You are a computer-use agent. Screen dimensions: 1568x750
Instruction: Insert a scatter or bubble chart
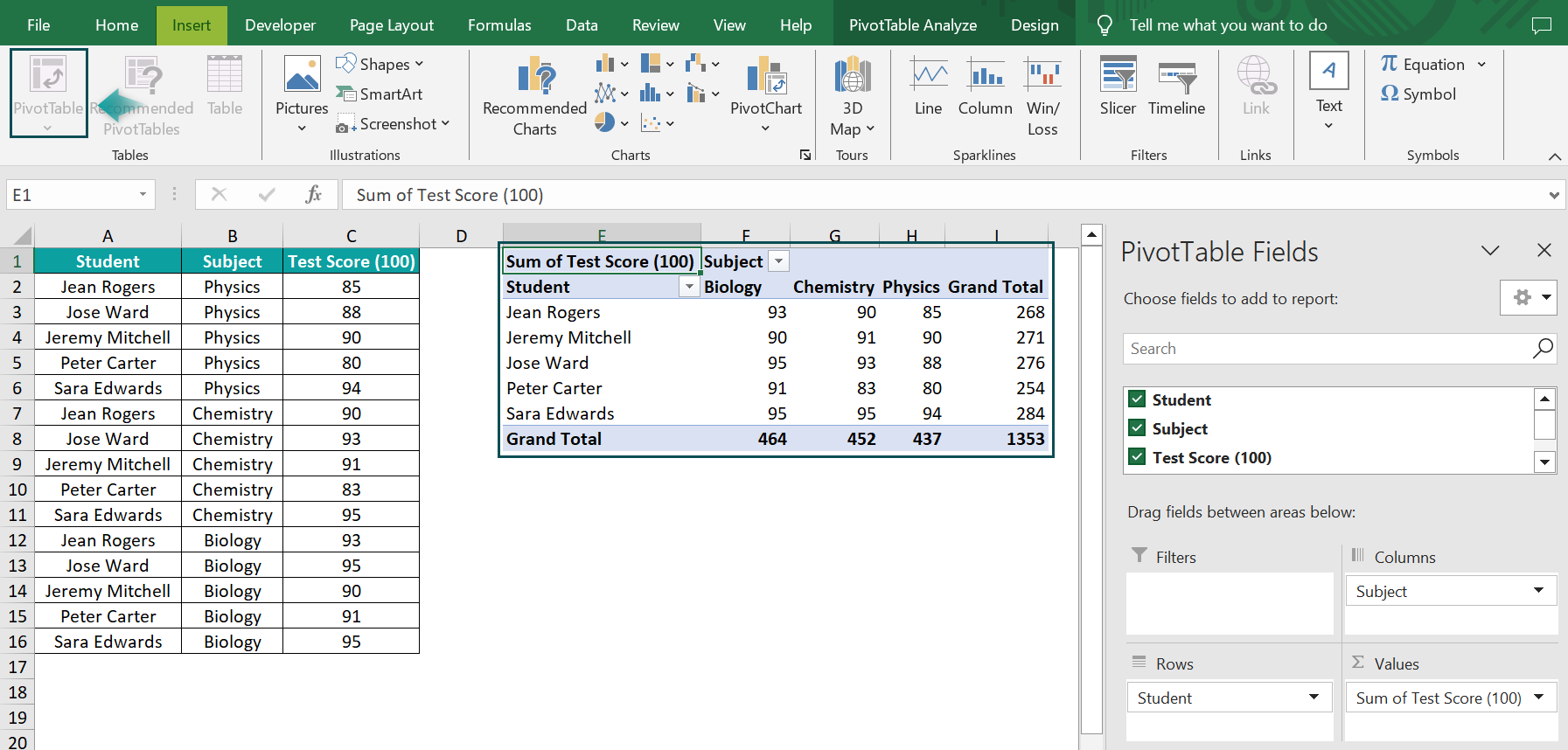(x=657, y=123)
